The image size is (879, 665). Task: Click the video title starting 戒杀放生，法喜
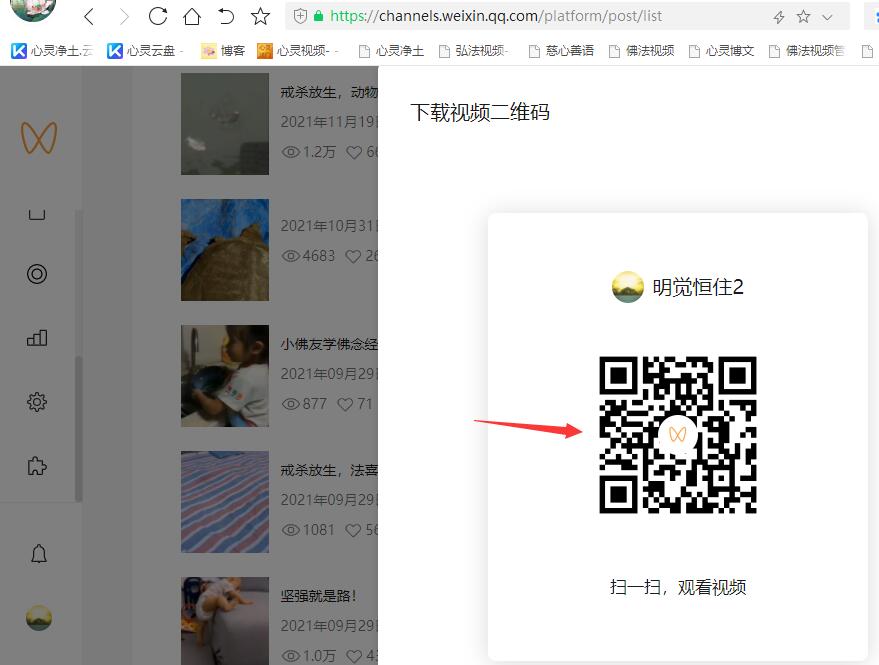pyautogui.click(x=329, y=470)
